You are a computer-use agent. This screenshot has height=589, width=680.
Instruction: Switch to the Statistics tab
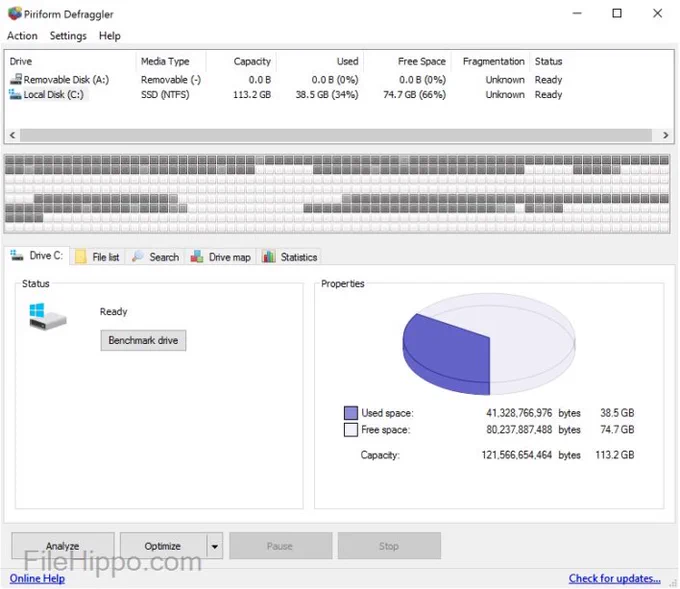pos(290,257)
